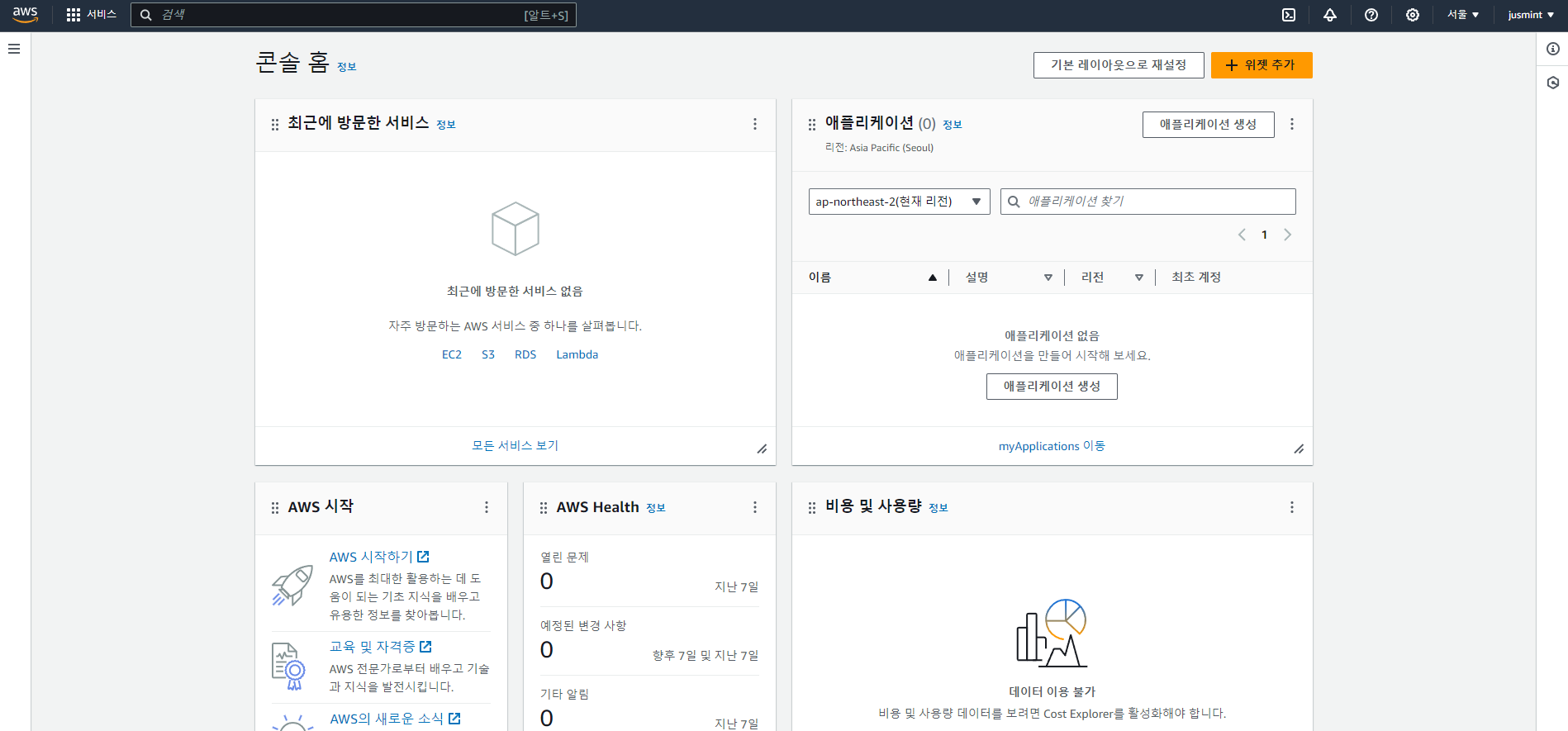Open the help question mark icon
Image resolution: width=1568 pixels, height=731 pixels.
tap(1371, 15)
